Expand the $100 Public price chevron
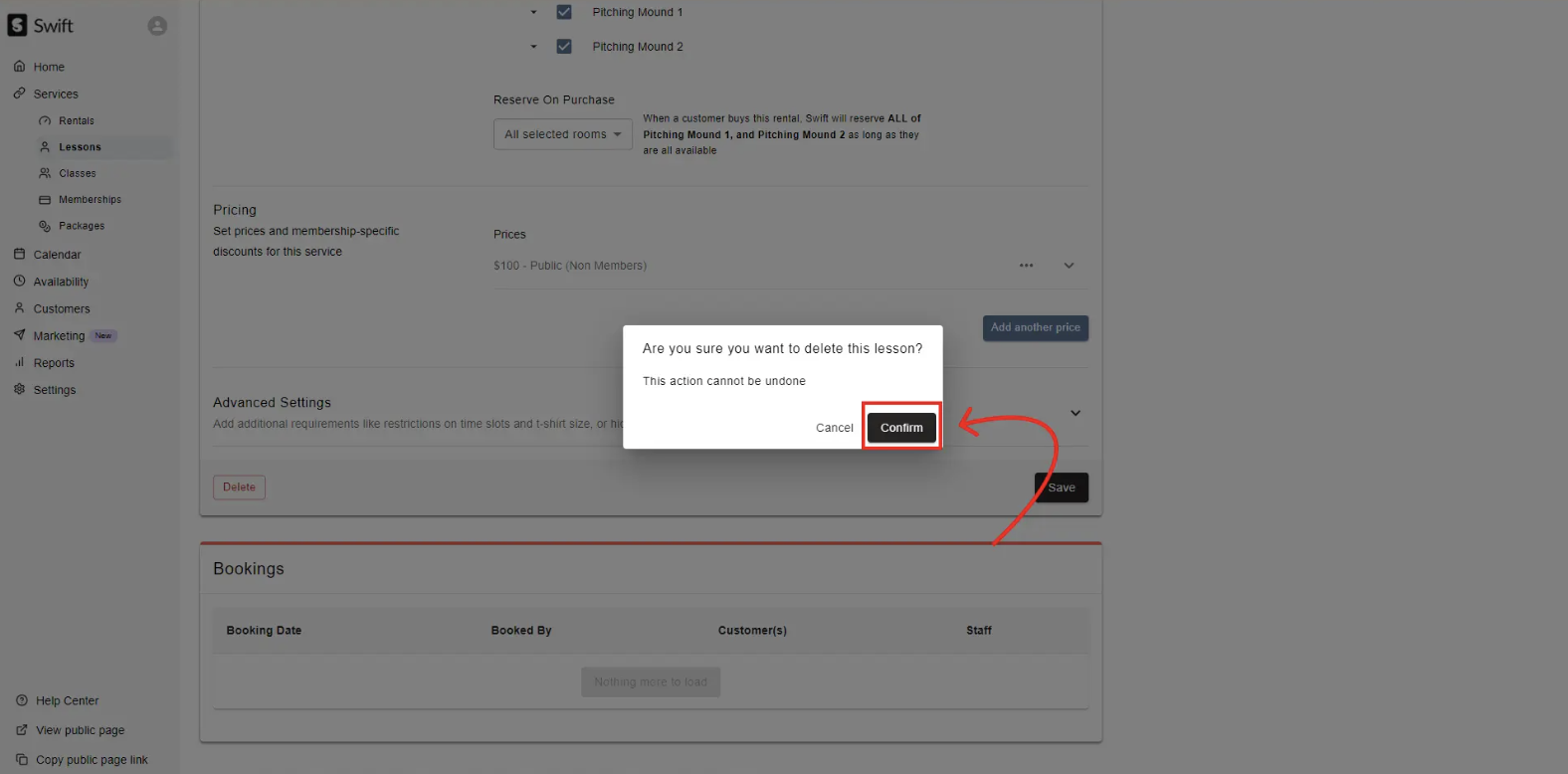 pyautogui.click(x=1069, y=266)
